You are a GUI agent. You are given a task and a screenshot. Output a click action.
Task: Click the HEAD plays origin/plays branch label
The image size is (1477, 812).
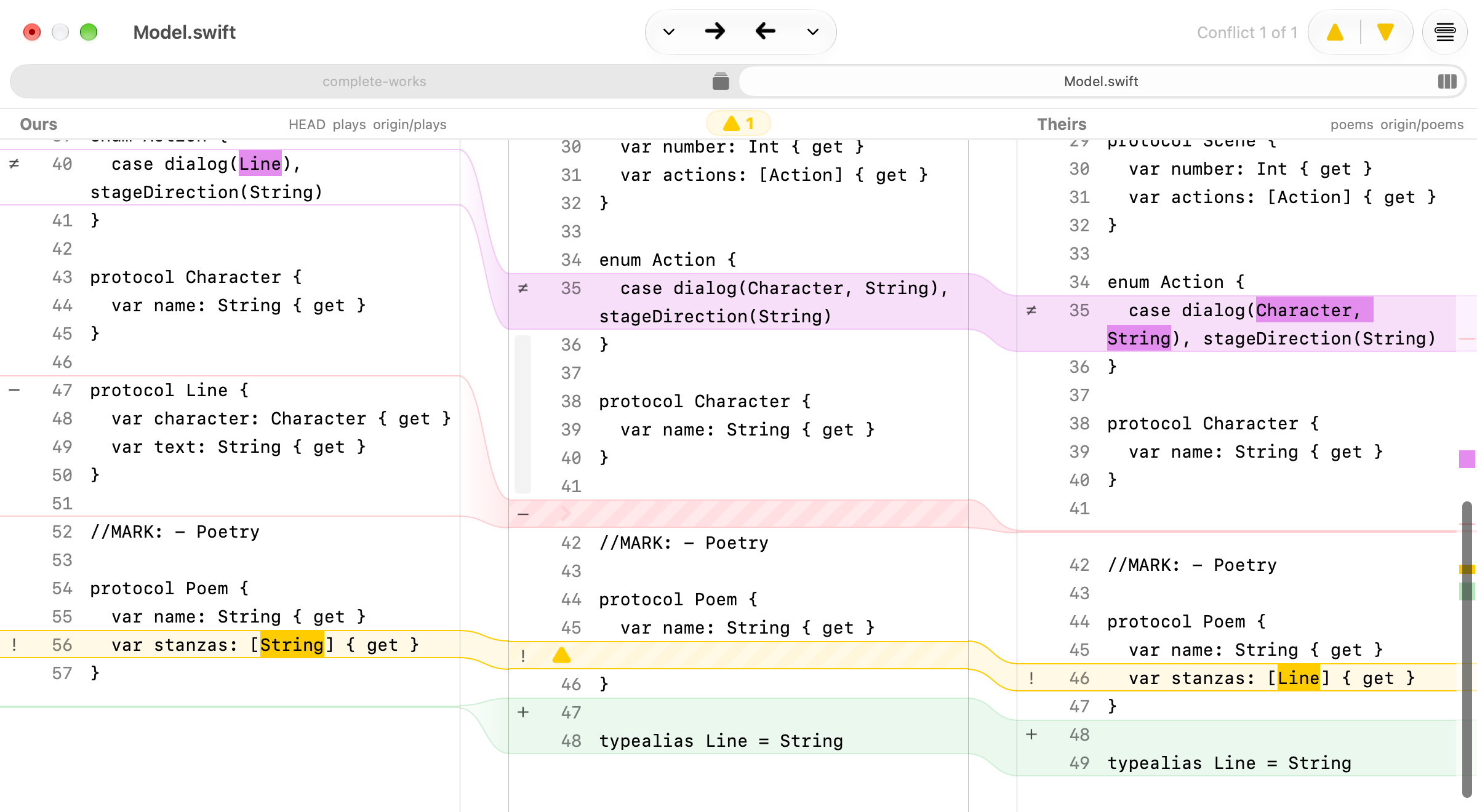[367, 124]
